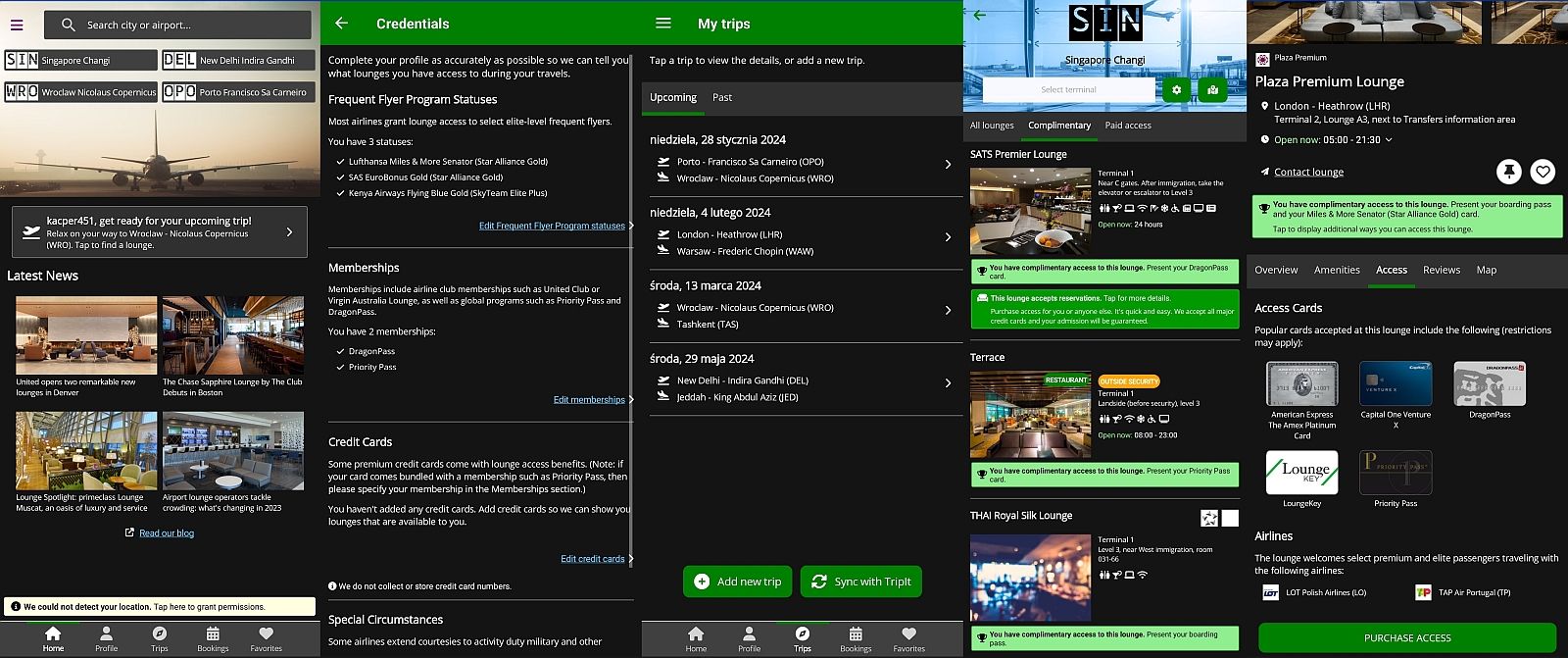Select the LoungeKey card image
The image size is (1568, 658).
(x=1301, y=473)
